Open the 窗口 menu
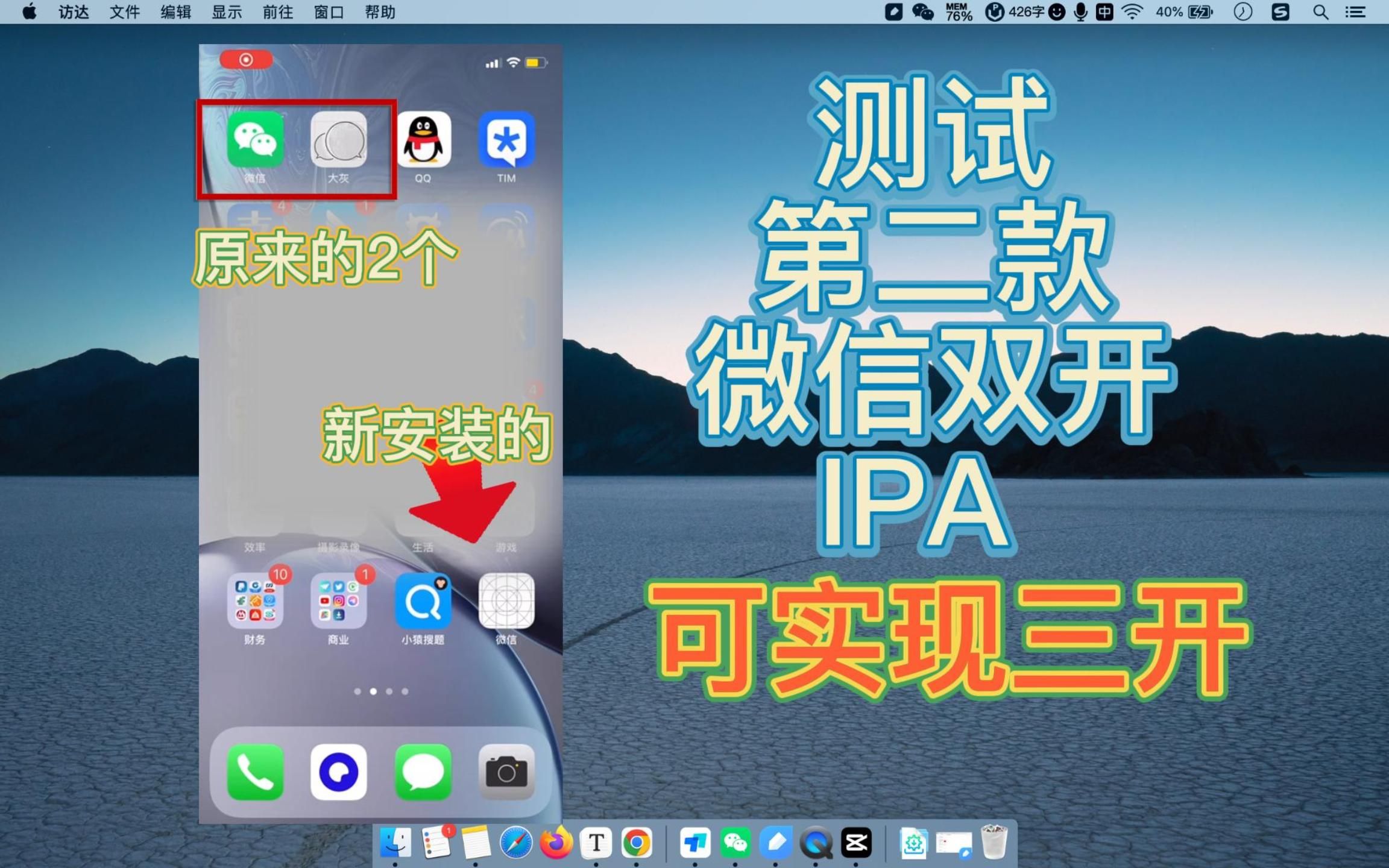The height and width of the screenshot is (868, 1389). 328,12
